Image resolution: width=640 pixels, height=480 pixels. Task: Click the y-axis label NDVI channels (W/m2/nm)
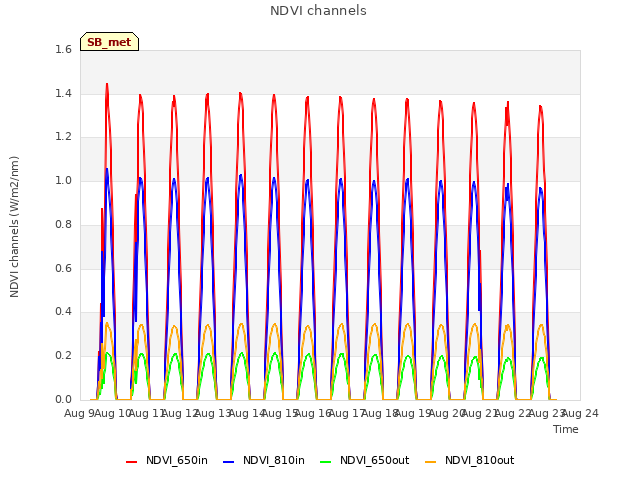point(14,227)
